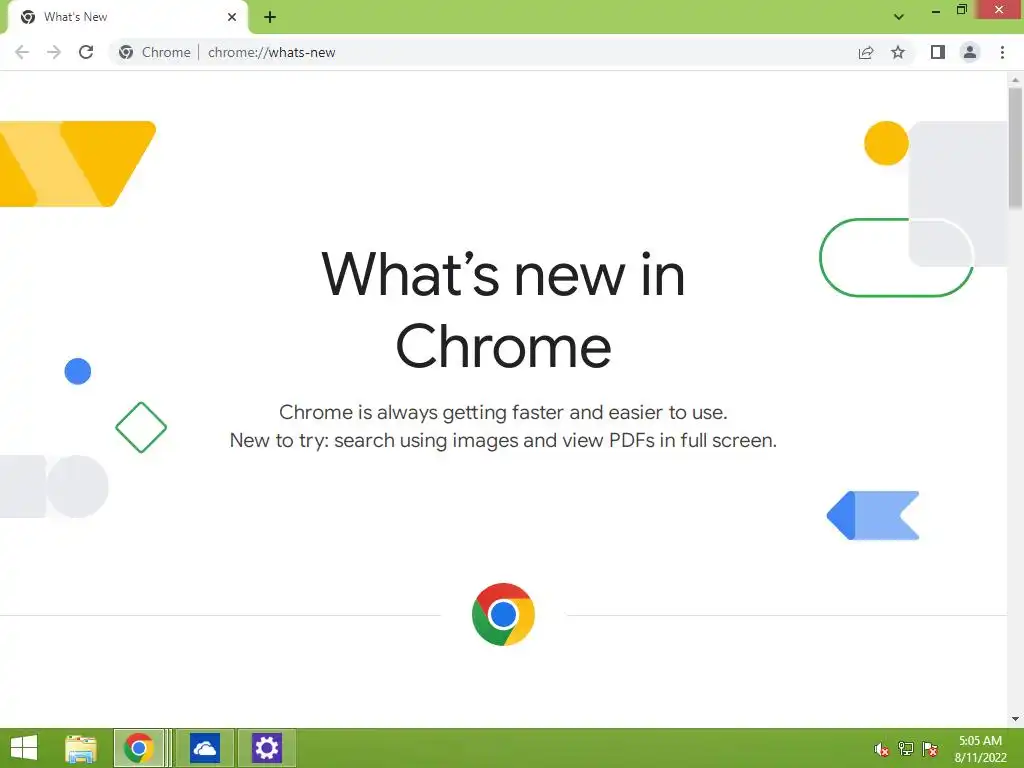Close the What's New tab
The height and width of the screenshot is (768, 1024).
(x=232, y=17)
